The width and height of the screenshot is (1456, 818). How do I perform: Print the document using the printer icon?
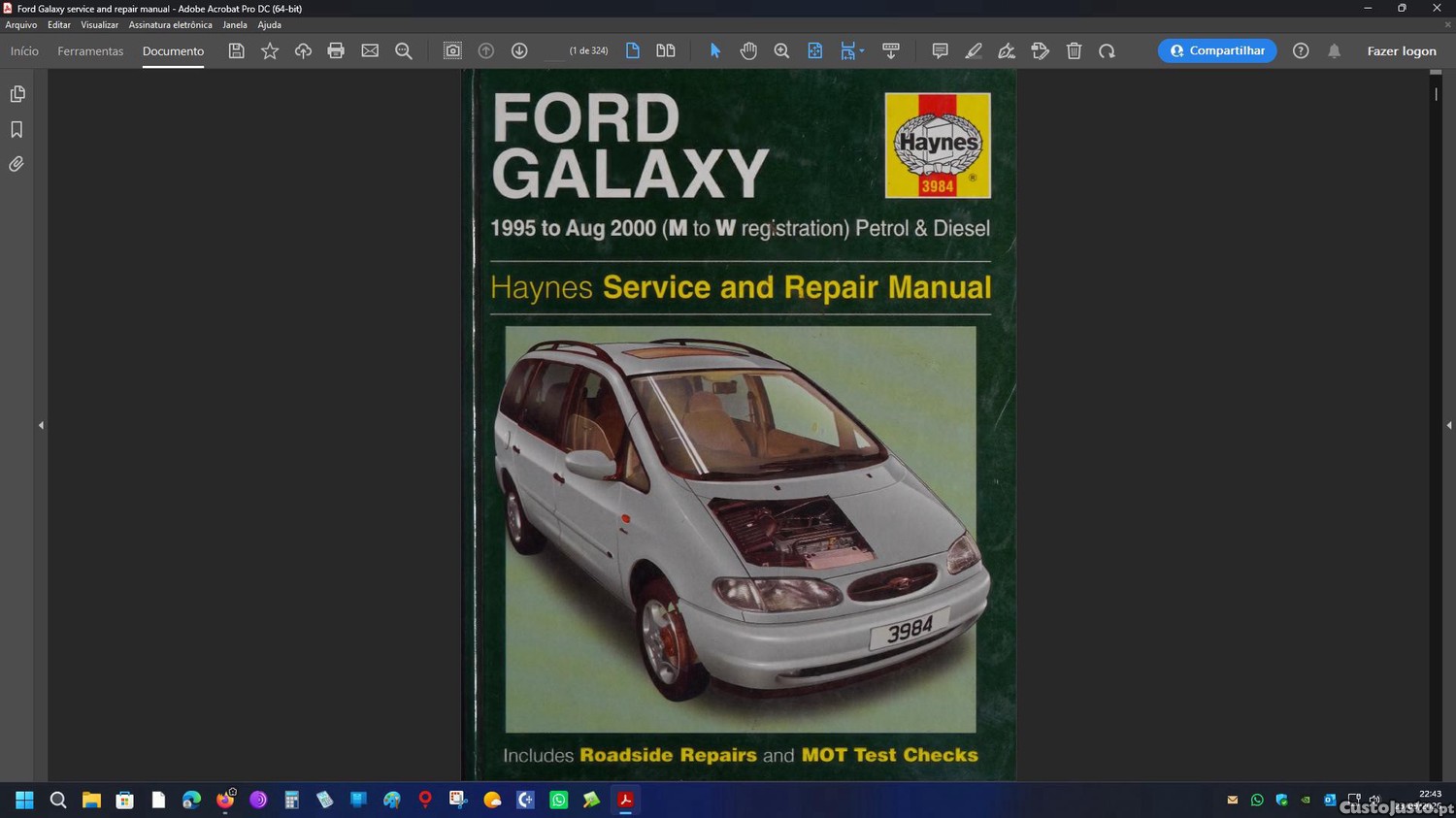click(x=336, y=50)
